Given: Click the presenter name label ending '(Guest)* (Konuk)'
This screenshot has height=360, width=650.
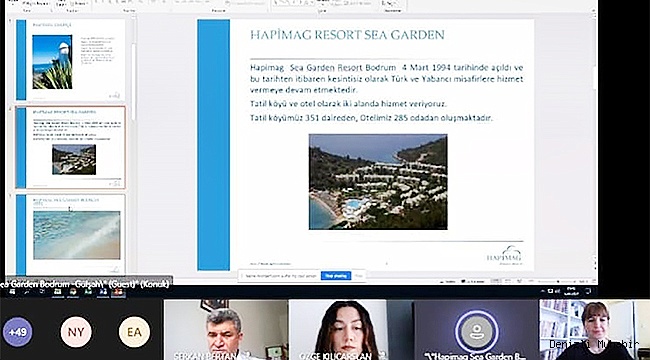Looking at the screenshot, I should (x=86, y=284).
